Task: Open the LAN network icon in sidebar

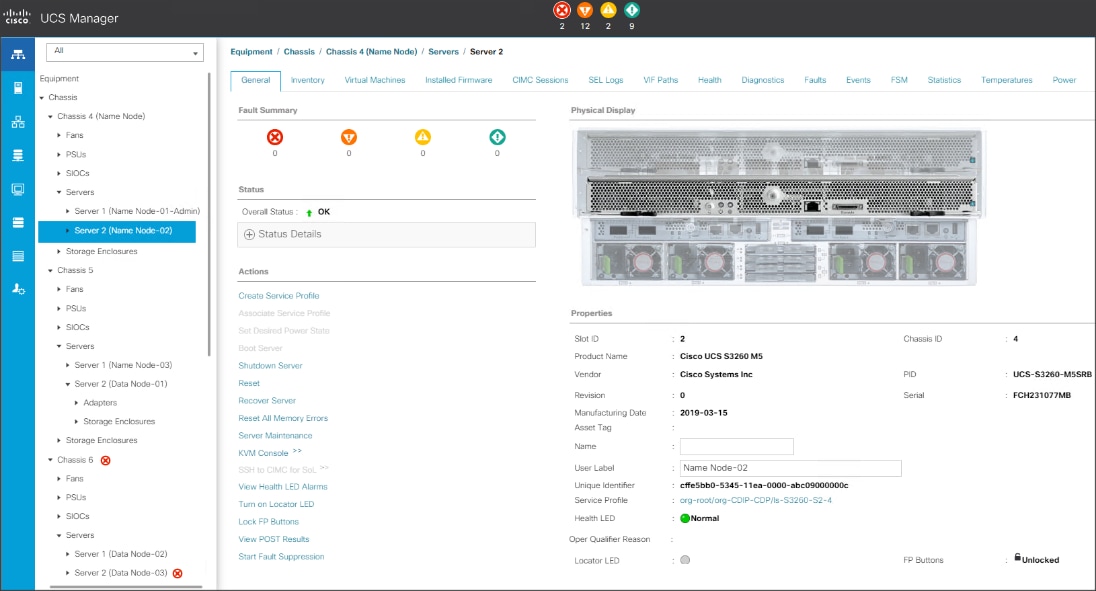Action: [18, 122]
